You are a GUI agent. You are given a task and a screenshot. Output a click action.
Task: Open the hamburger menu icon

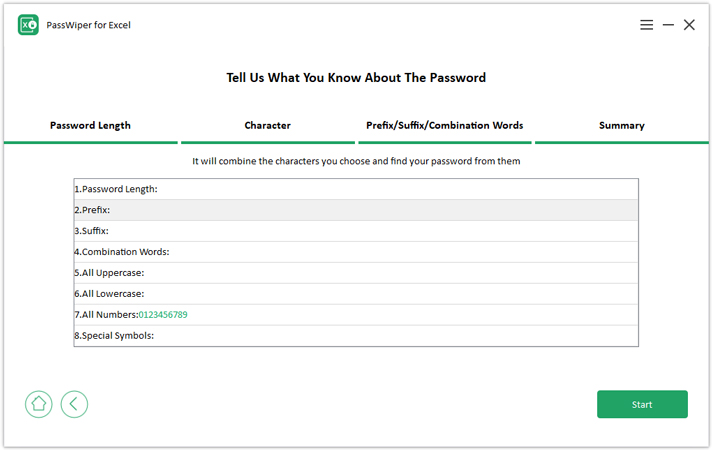(646, 25)
